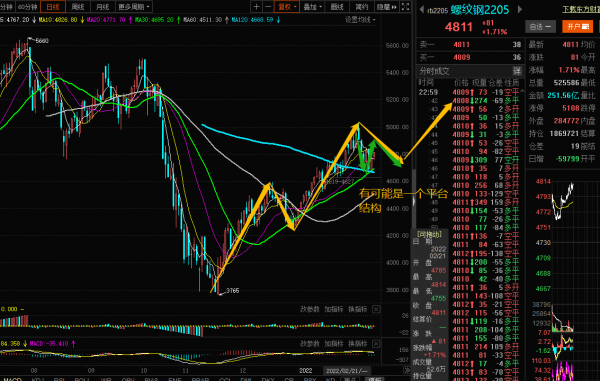Switch to 月线 monthly chart tab

tap(102, 7)
